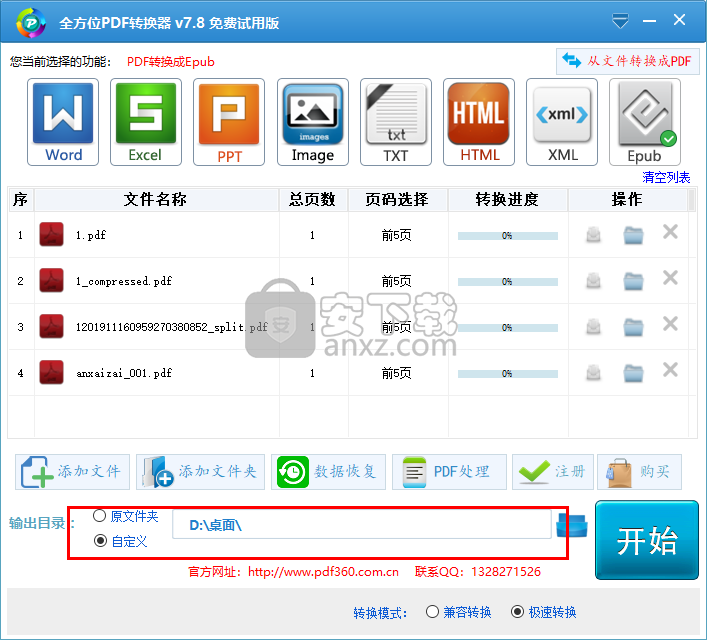
Task: Click 清空列表 to clear the list
Action: (x=666, y=177)
